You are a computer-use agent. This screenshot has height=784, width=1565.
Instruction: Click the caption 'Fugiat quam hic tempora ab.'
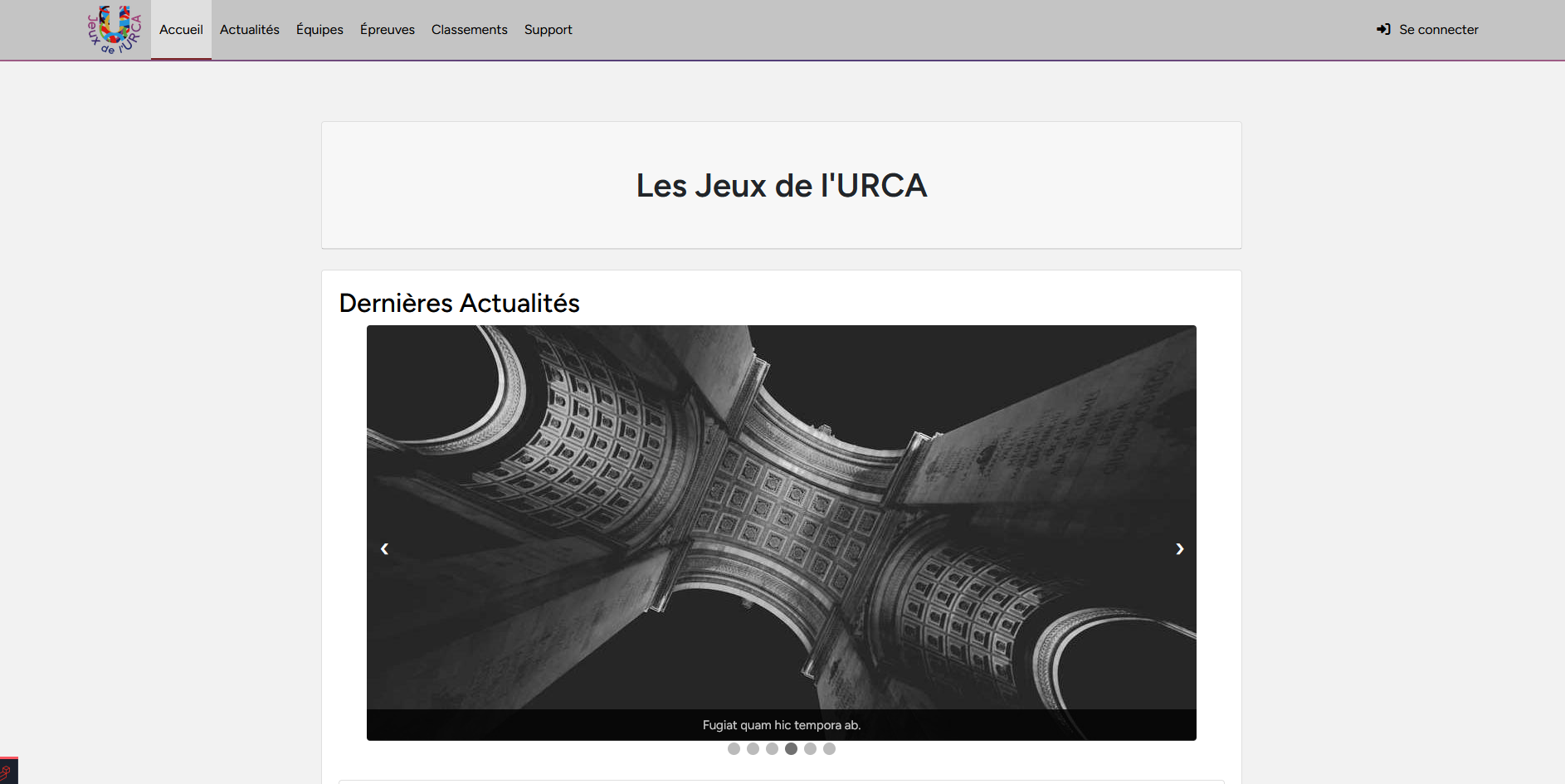coord(782,725)
